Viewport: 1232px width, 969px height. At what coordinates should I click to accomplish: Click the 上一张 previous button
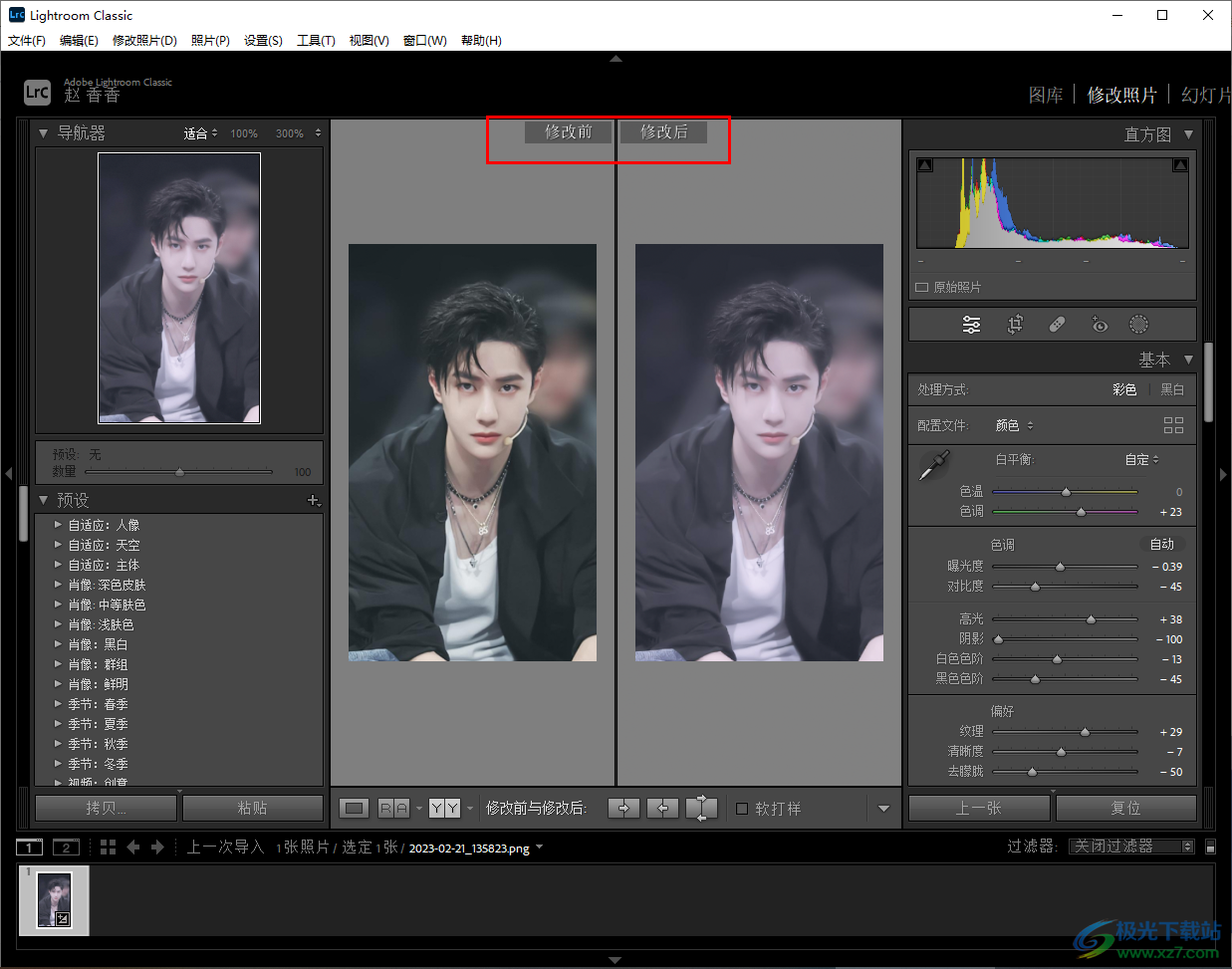point(979,808)
